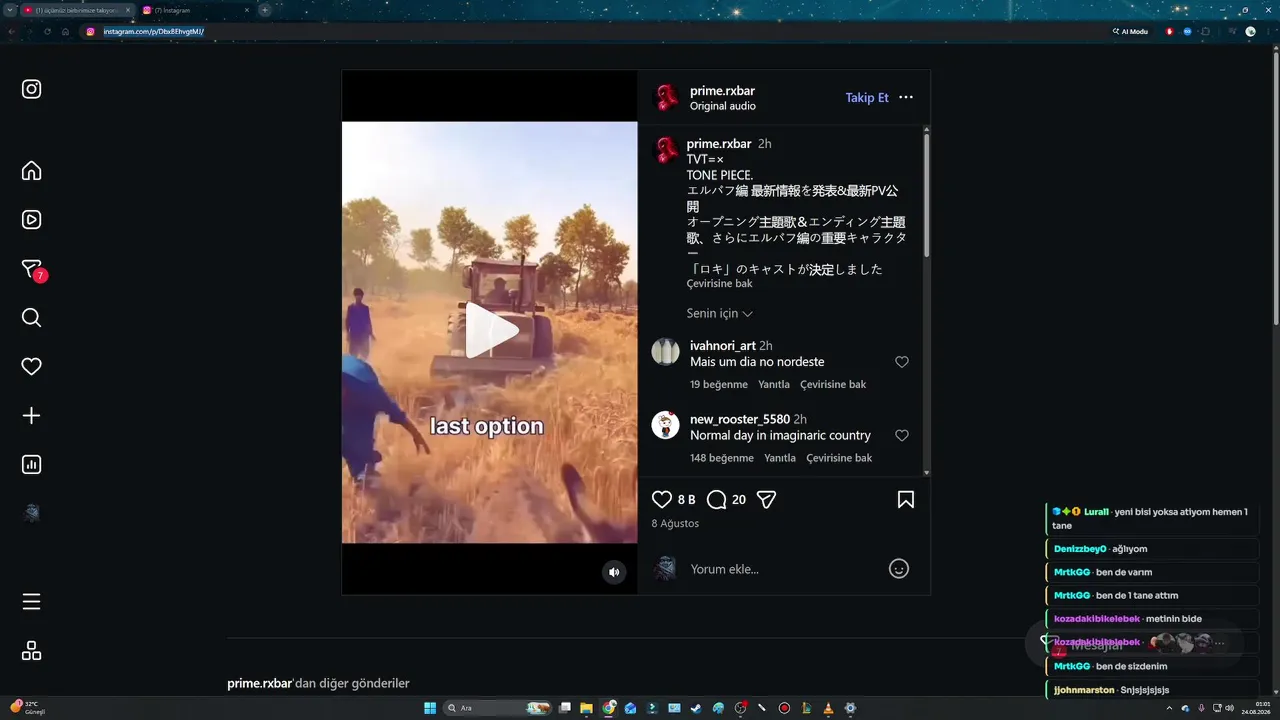Screen dimensions: 1280x720
Task: Open AI Modu in browser toolbar
Action: [x=1131, y=31]
